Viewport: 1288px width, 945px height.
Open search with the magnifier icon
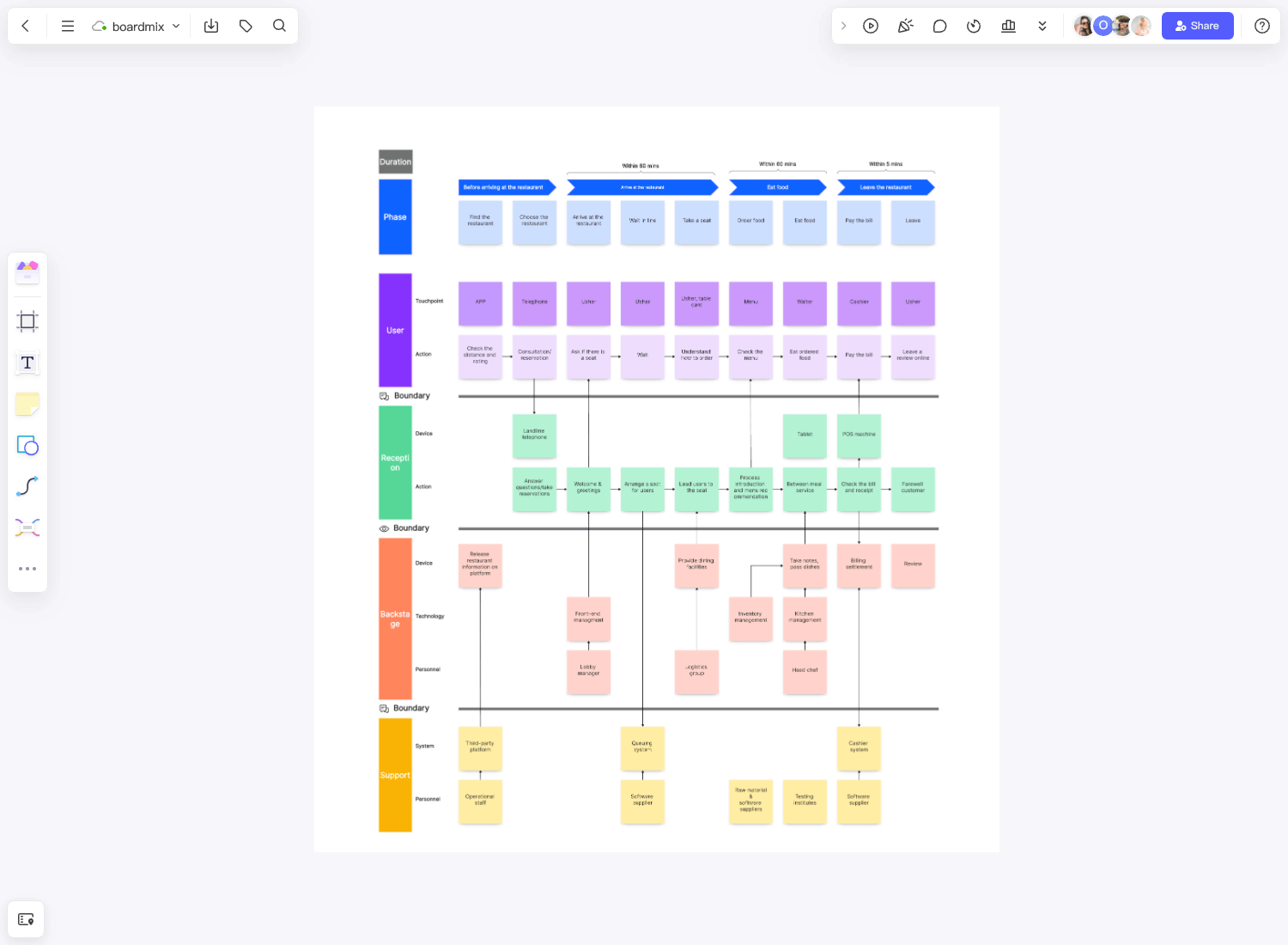point(279,26)
